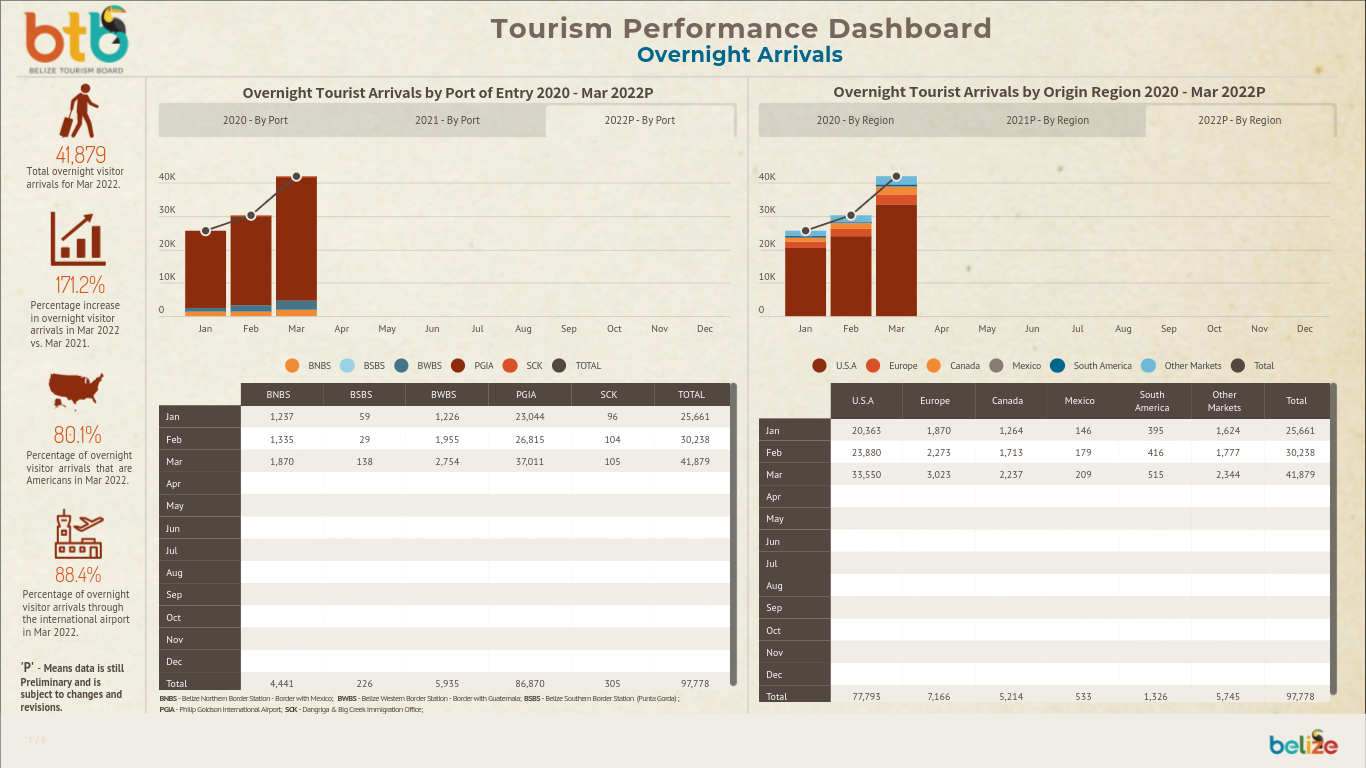Click the airport control tower icon
The image size is (1366, 768).
click(78, 535)
